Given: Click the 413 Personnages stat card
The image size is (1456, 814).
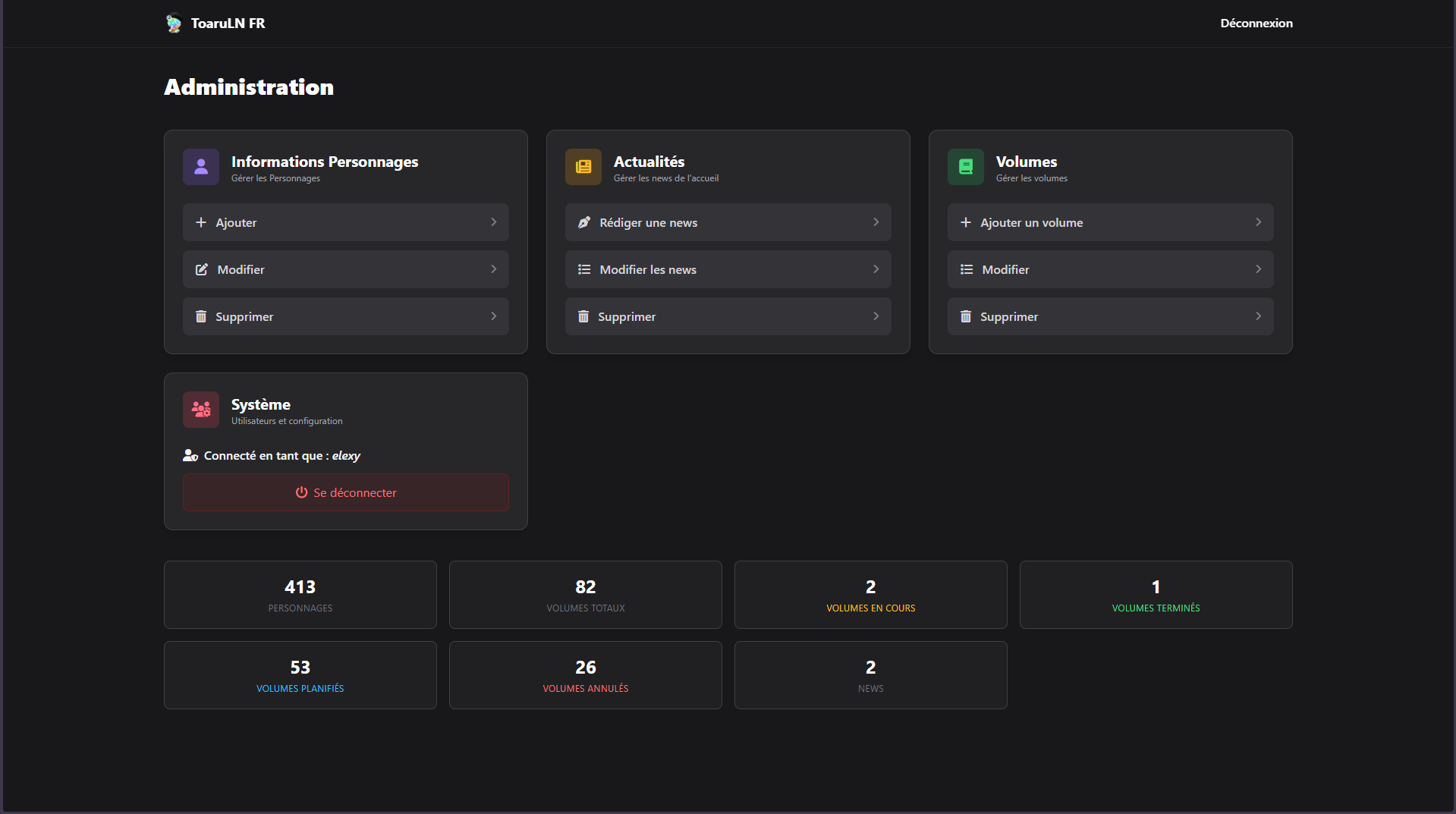Looking at the screenshot, I should [300, 595].
